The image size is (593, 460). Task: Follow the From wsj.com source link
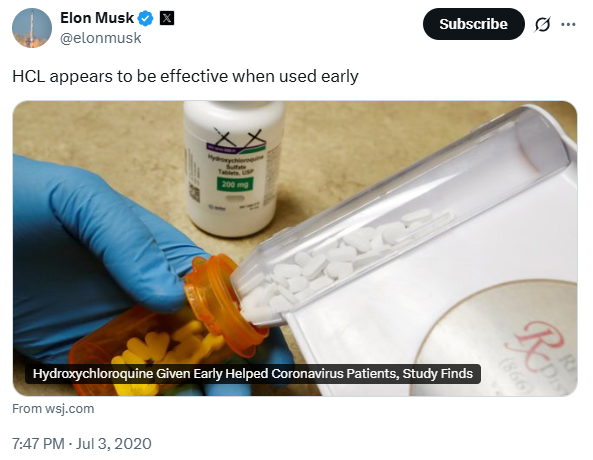point(53,409)
